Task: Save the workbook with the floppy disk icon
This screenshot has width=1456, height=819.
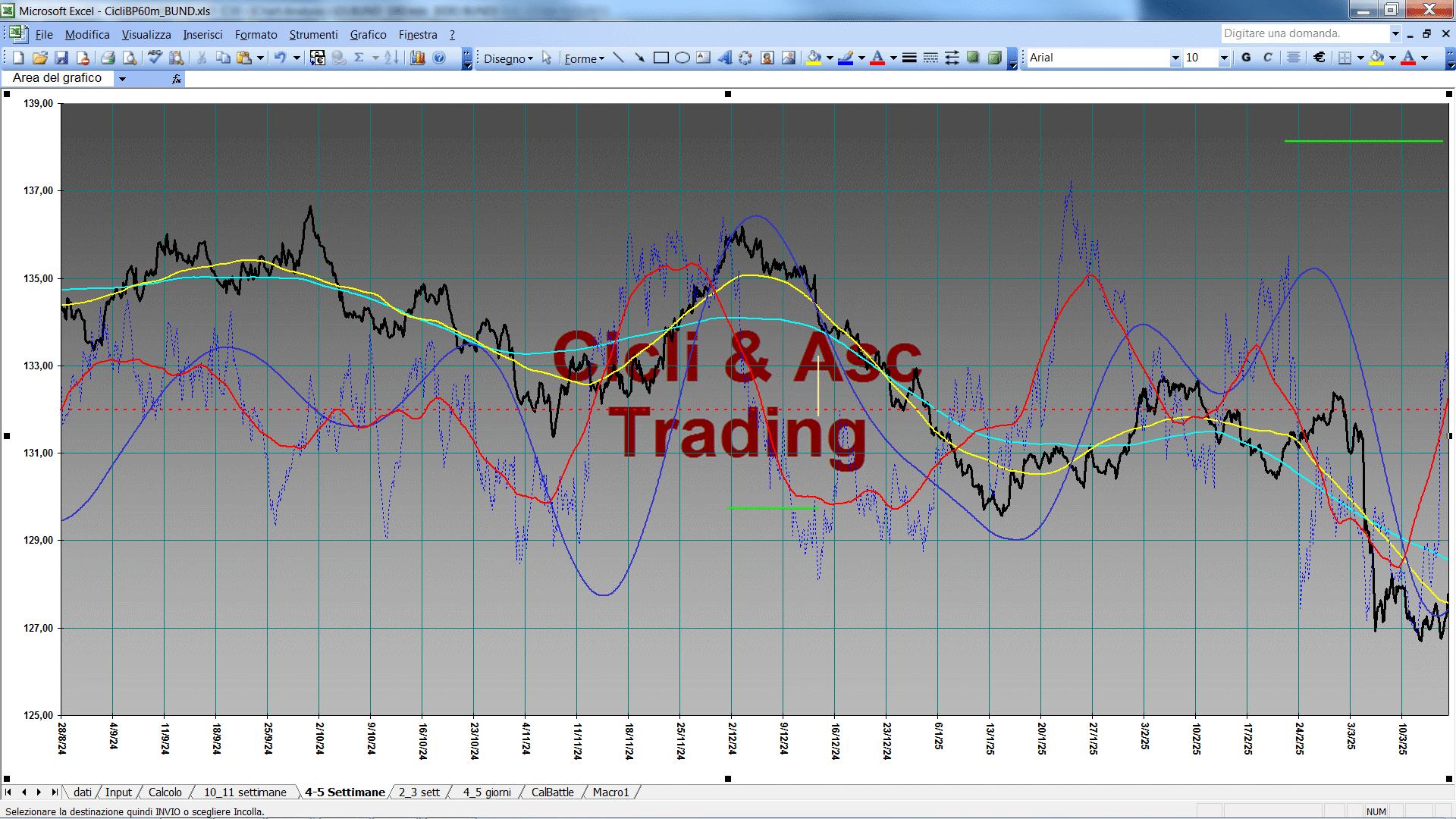Action: tap(61, 58)
